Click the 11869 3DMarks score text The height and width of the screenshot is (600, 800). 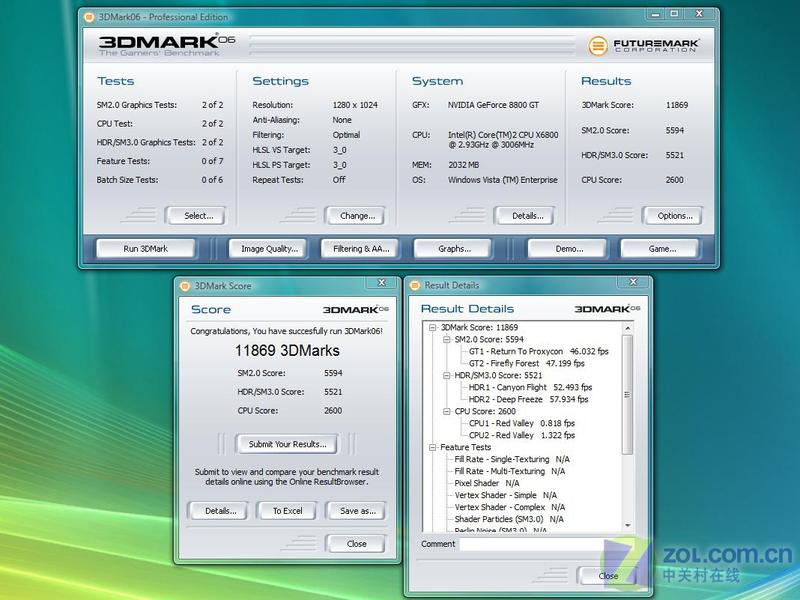click(x=287, y=351)
